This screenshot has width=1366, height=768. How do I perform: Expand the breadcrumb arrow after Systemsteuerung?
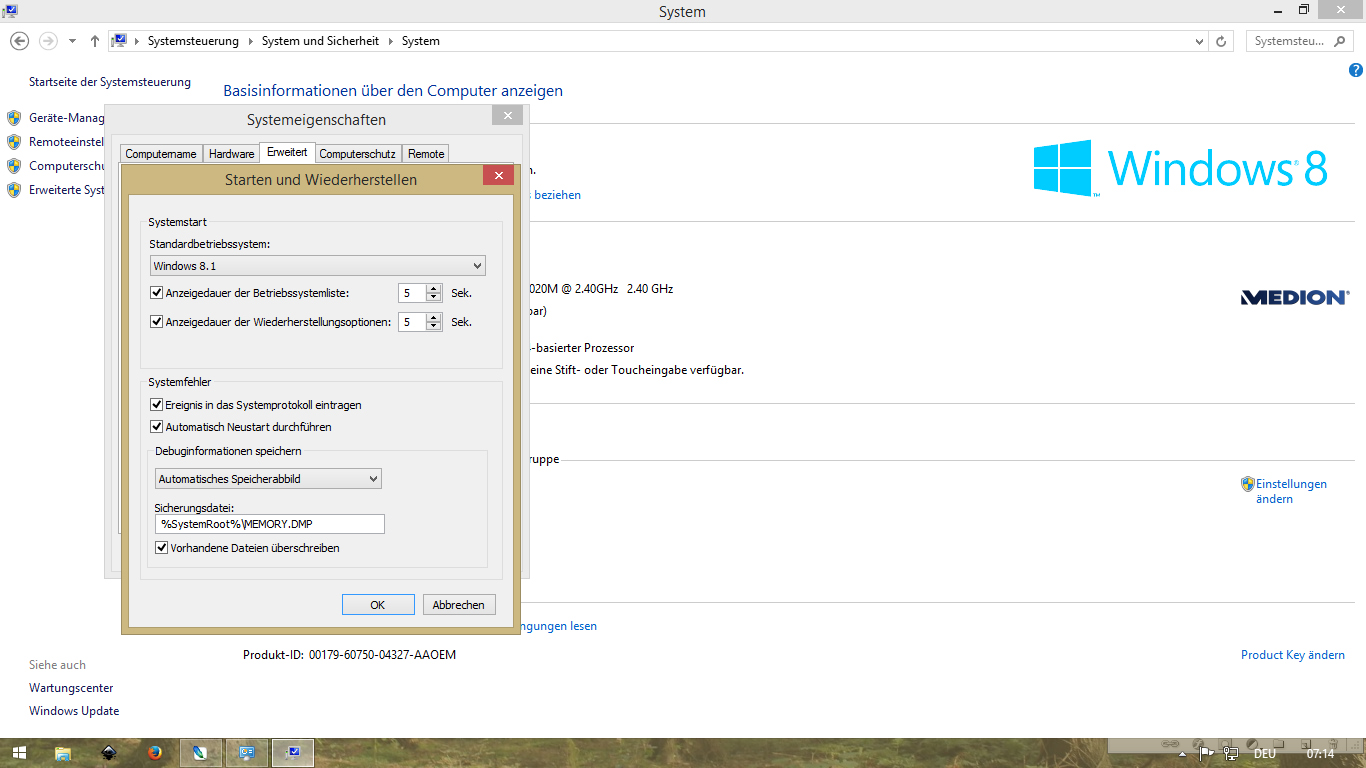(x=250, y=41)
